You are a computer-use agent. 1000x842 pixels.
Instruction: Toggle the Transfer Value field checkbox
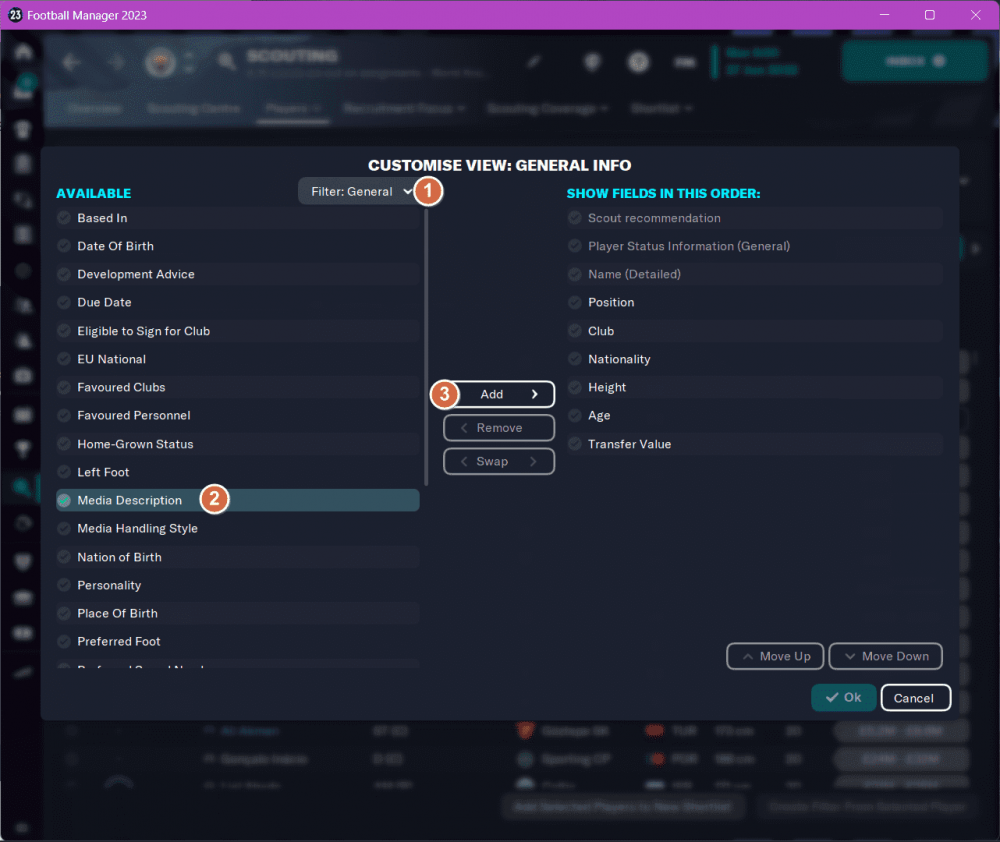pyautogui.click(x=575, y=444)
